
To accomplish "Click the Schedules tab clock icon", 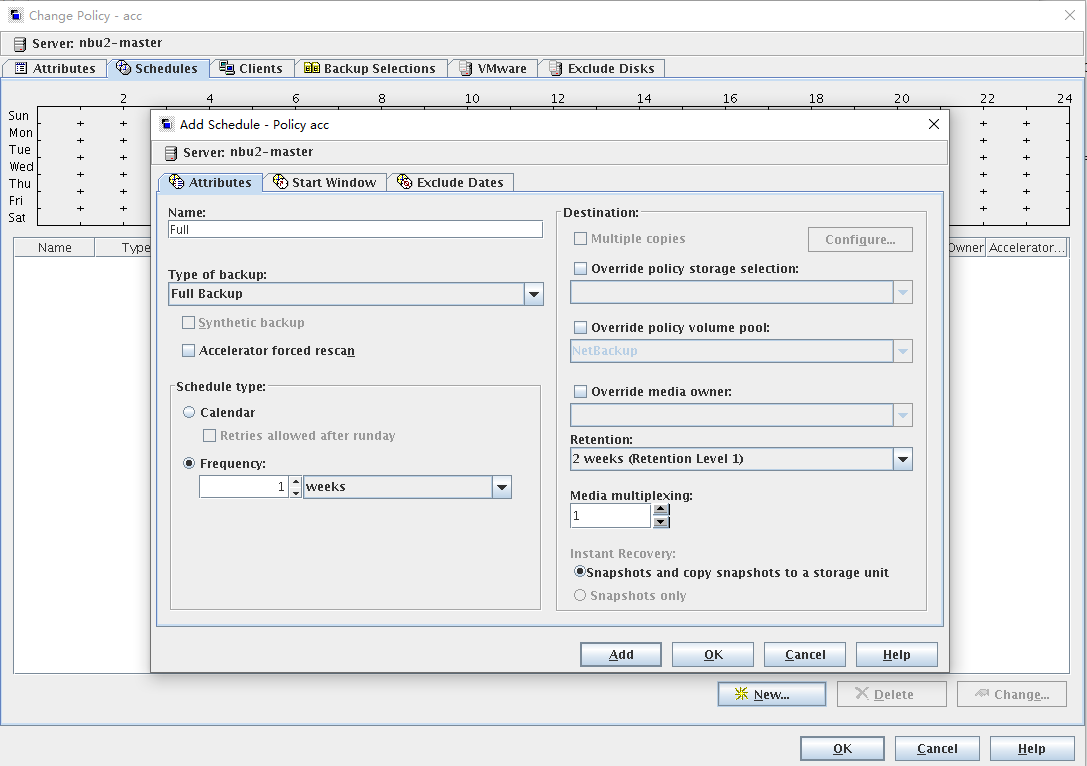I will tap(124, 68).
